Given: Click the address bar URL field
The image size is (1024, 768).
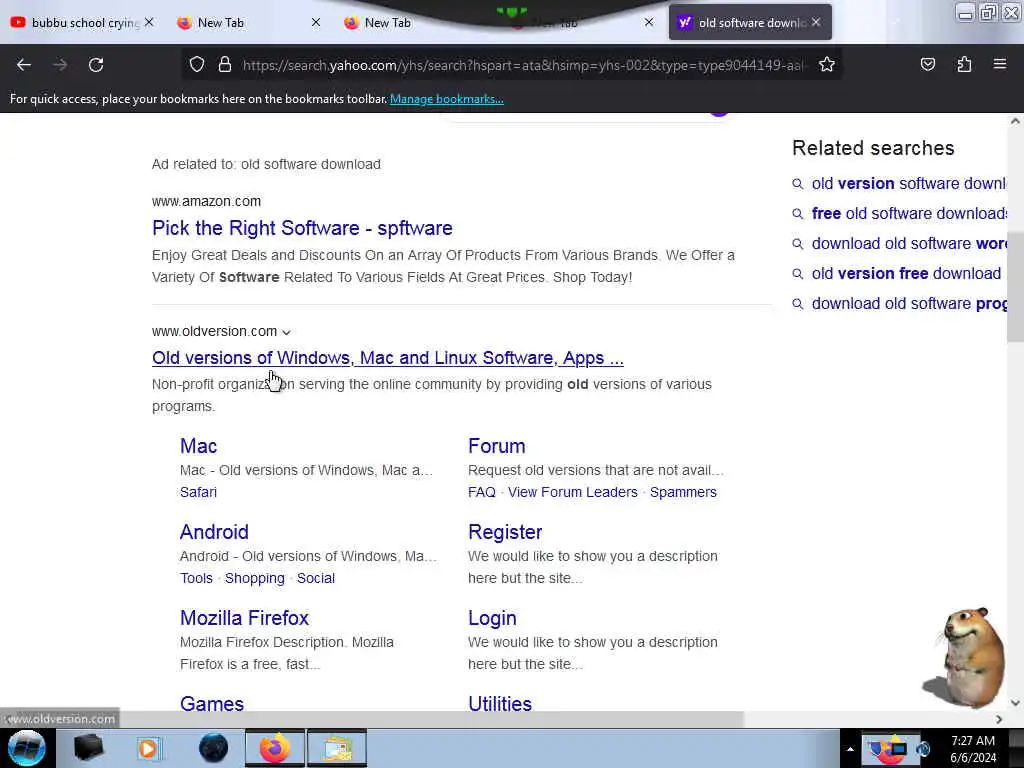Looking at the screenshot, I should point(524,65).
